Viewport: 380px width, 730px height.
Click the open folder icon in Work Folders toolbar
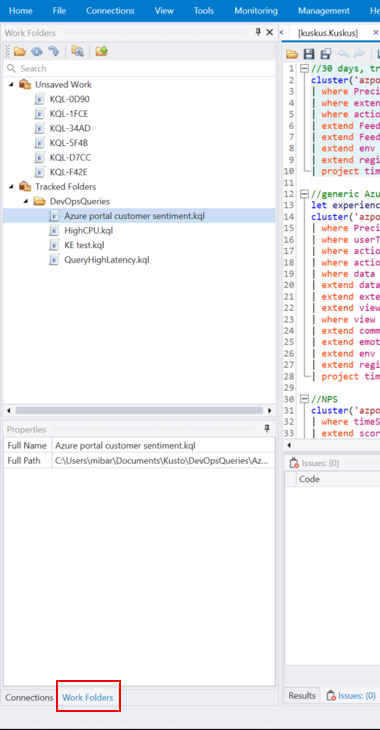coord(20,51)
